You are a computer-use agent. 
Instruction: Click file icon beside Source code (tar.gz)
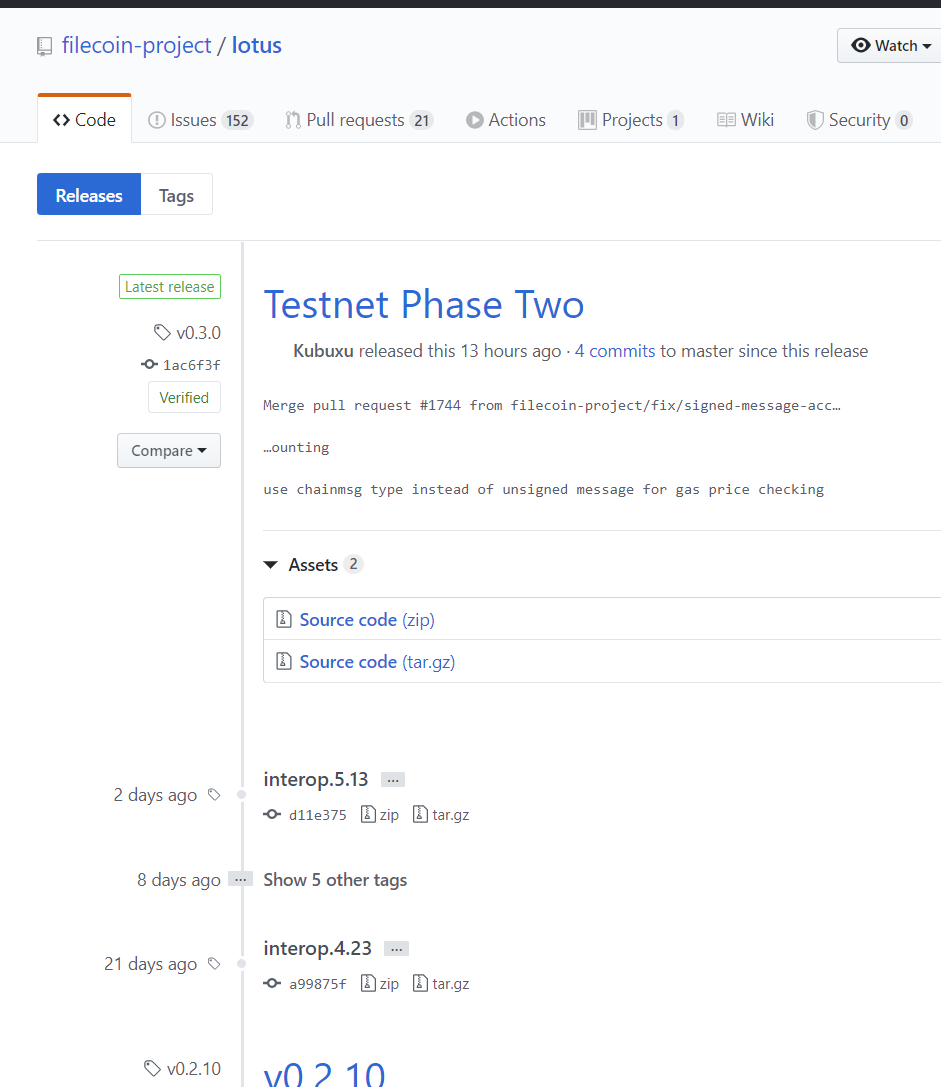(x=284, y=661)
